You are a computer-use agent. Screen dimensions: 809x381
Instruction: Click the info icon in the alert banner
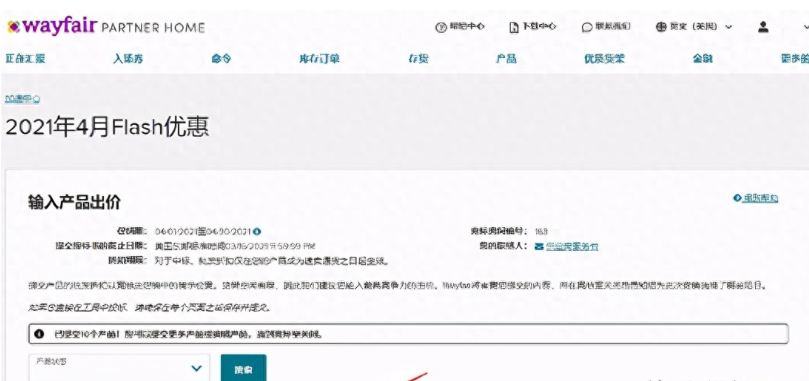[39, 334]
